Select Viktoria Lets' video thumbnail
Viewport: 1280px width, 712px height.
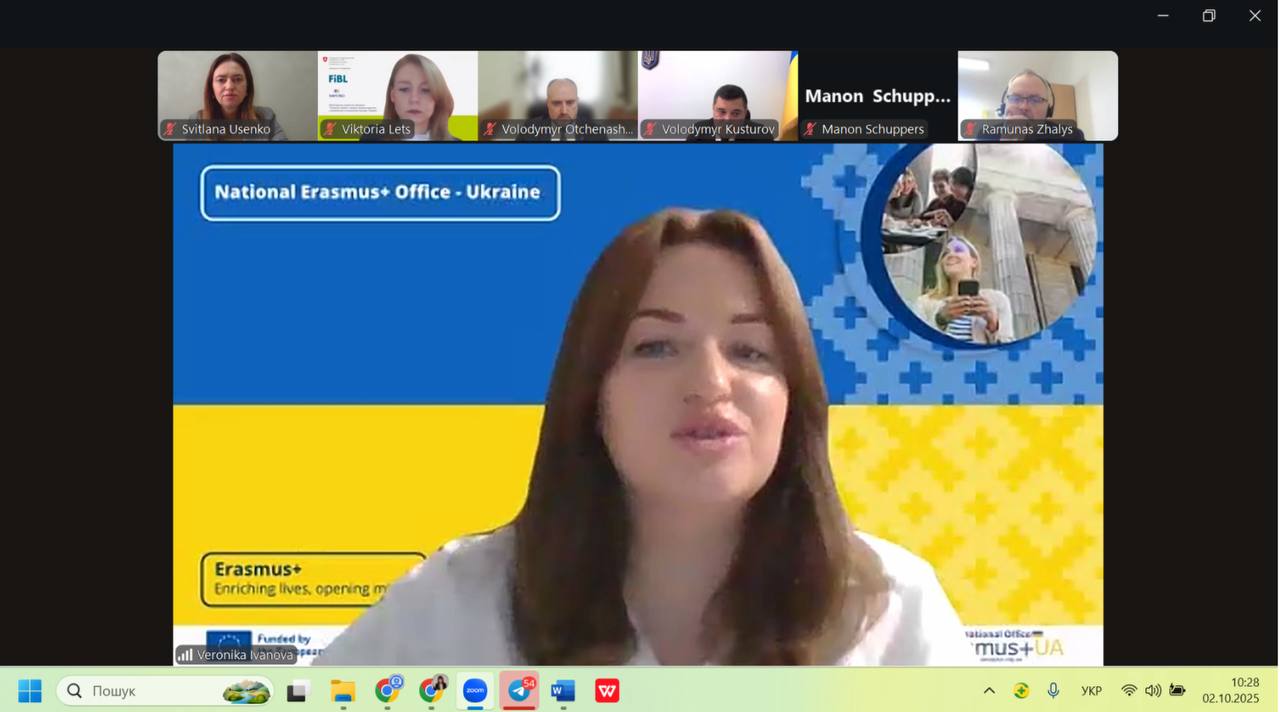tap(397, 95)
